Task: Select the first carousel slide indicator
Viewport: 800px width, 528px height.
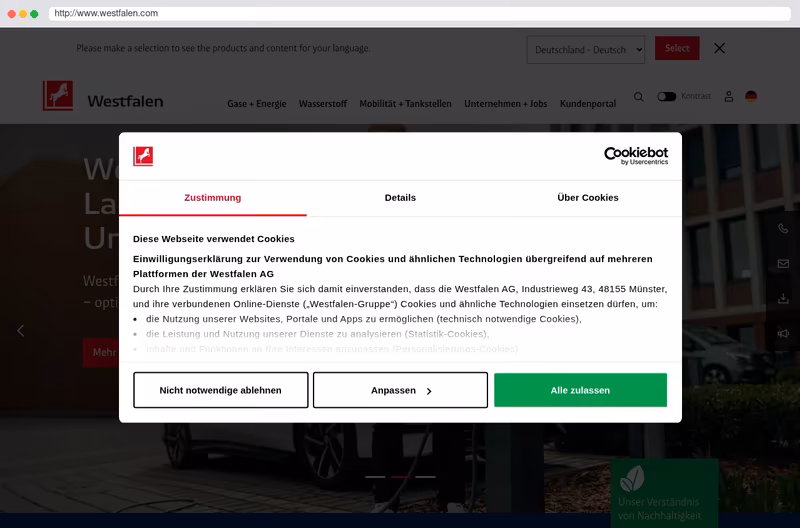Action: tap(375, 477)
